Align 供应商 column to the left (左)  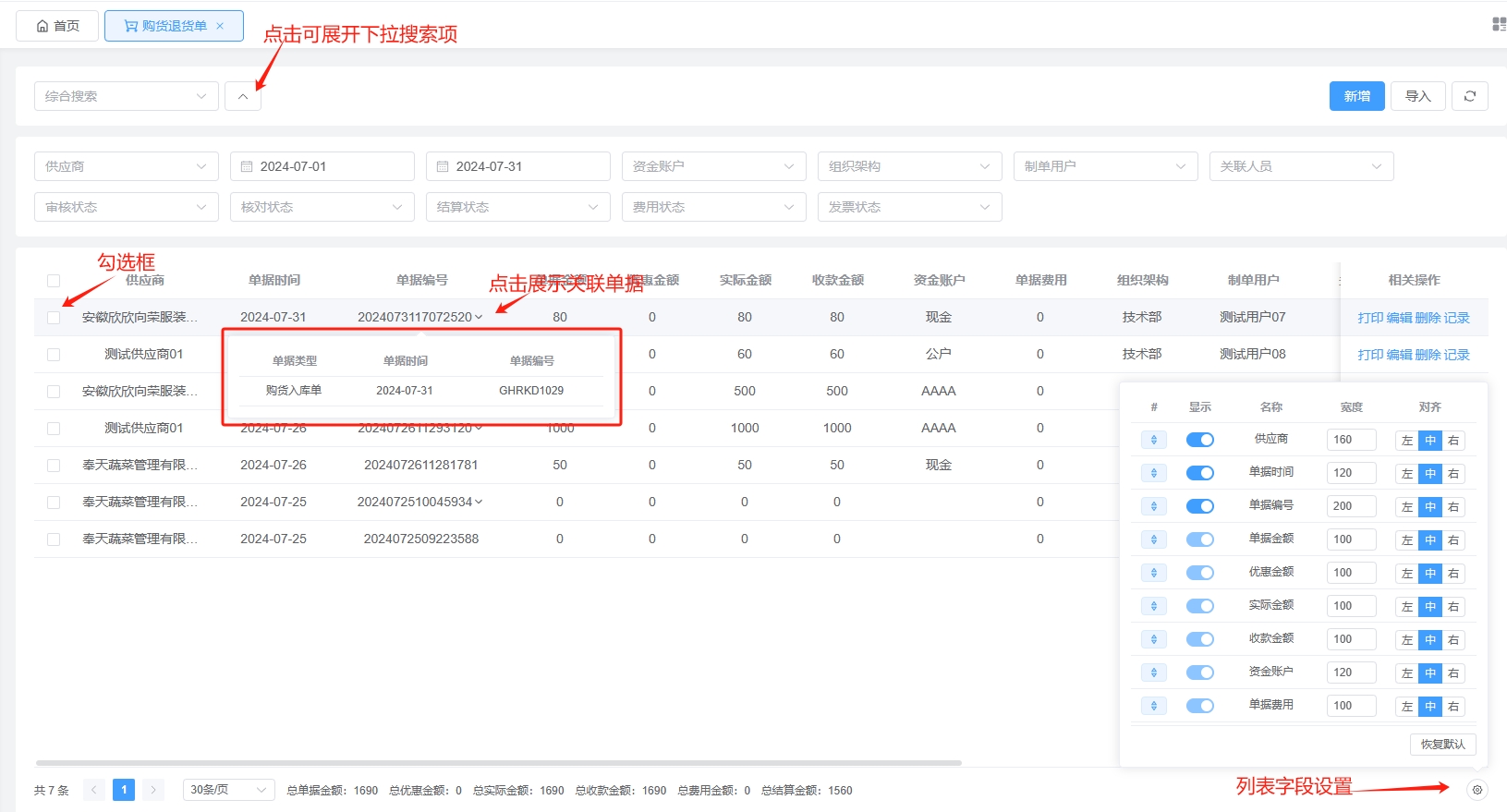1407,441
